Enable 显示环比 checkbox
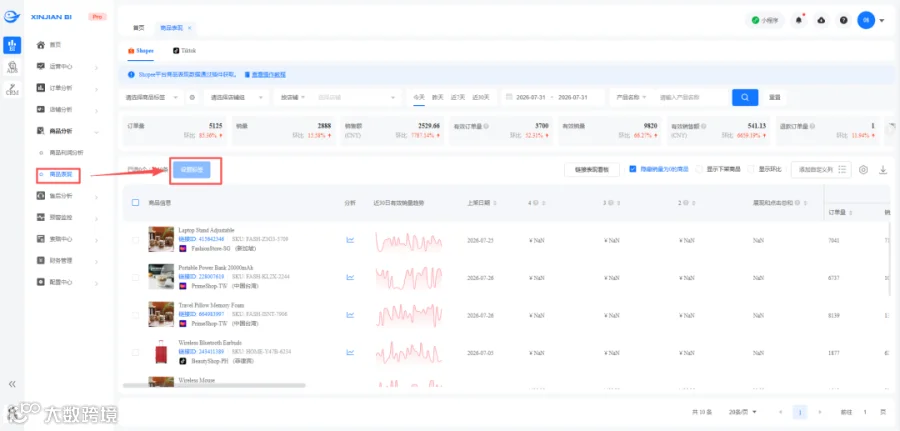The height and width of the screenshot is (431, 900). pyautogui.click(x=751, y=169)
